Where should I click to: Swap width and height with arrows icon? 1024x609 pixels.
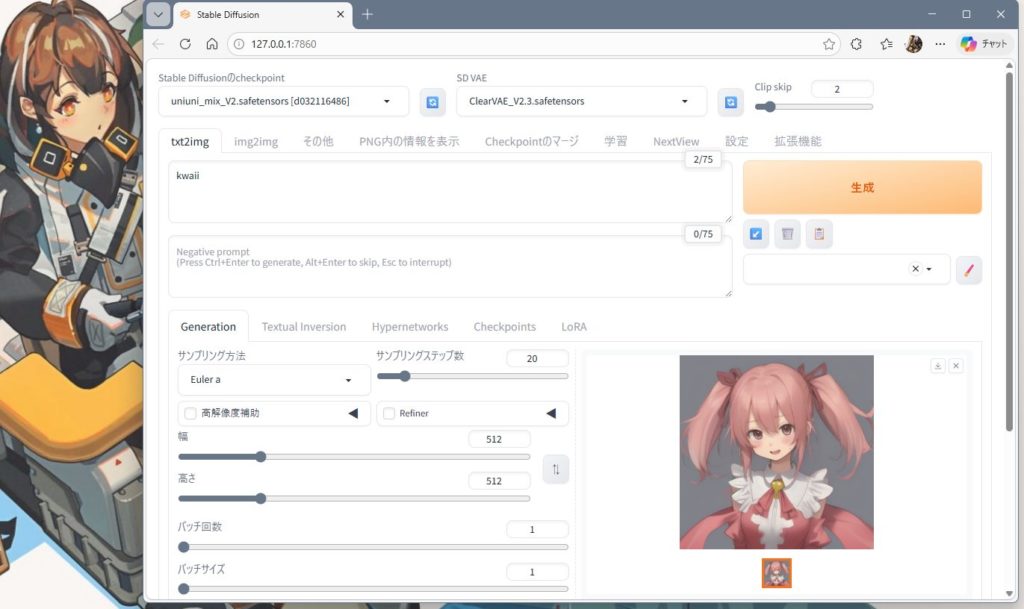(556, 469)
